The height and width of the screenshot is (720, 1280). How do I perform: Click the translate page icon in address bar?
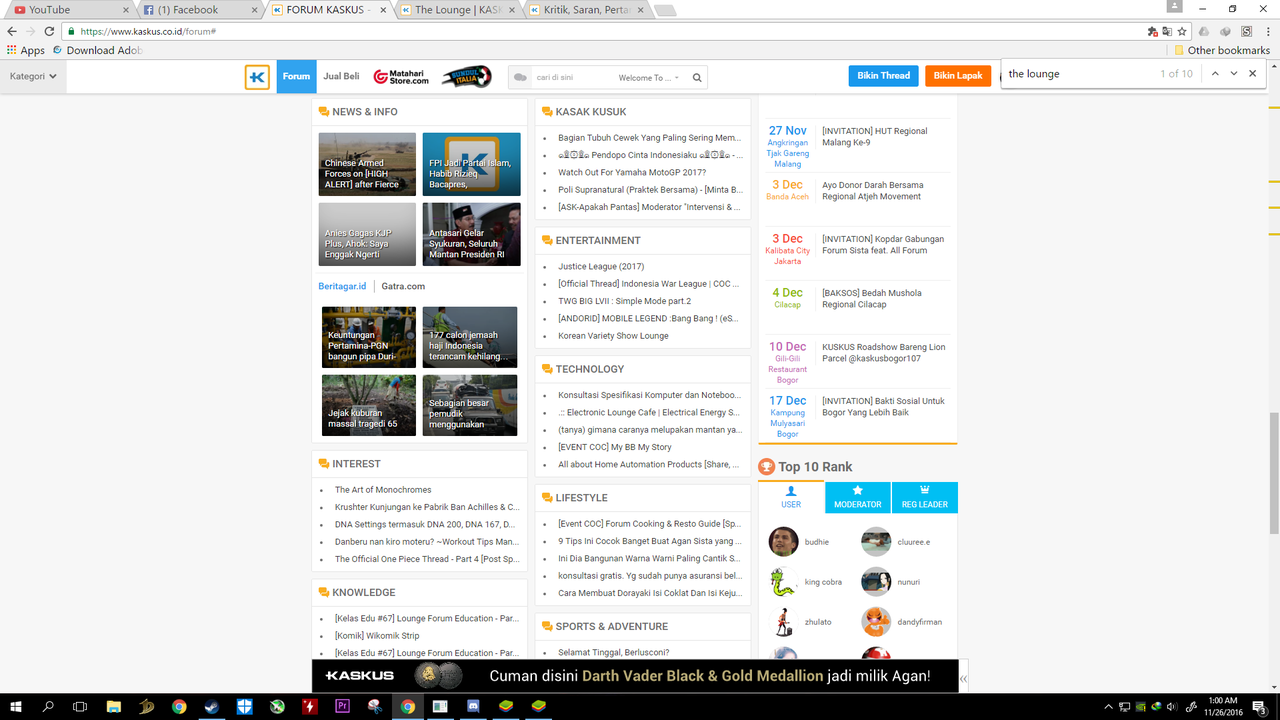tap(1167, 31)
